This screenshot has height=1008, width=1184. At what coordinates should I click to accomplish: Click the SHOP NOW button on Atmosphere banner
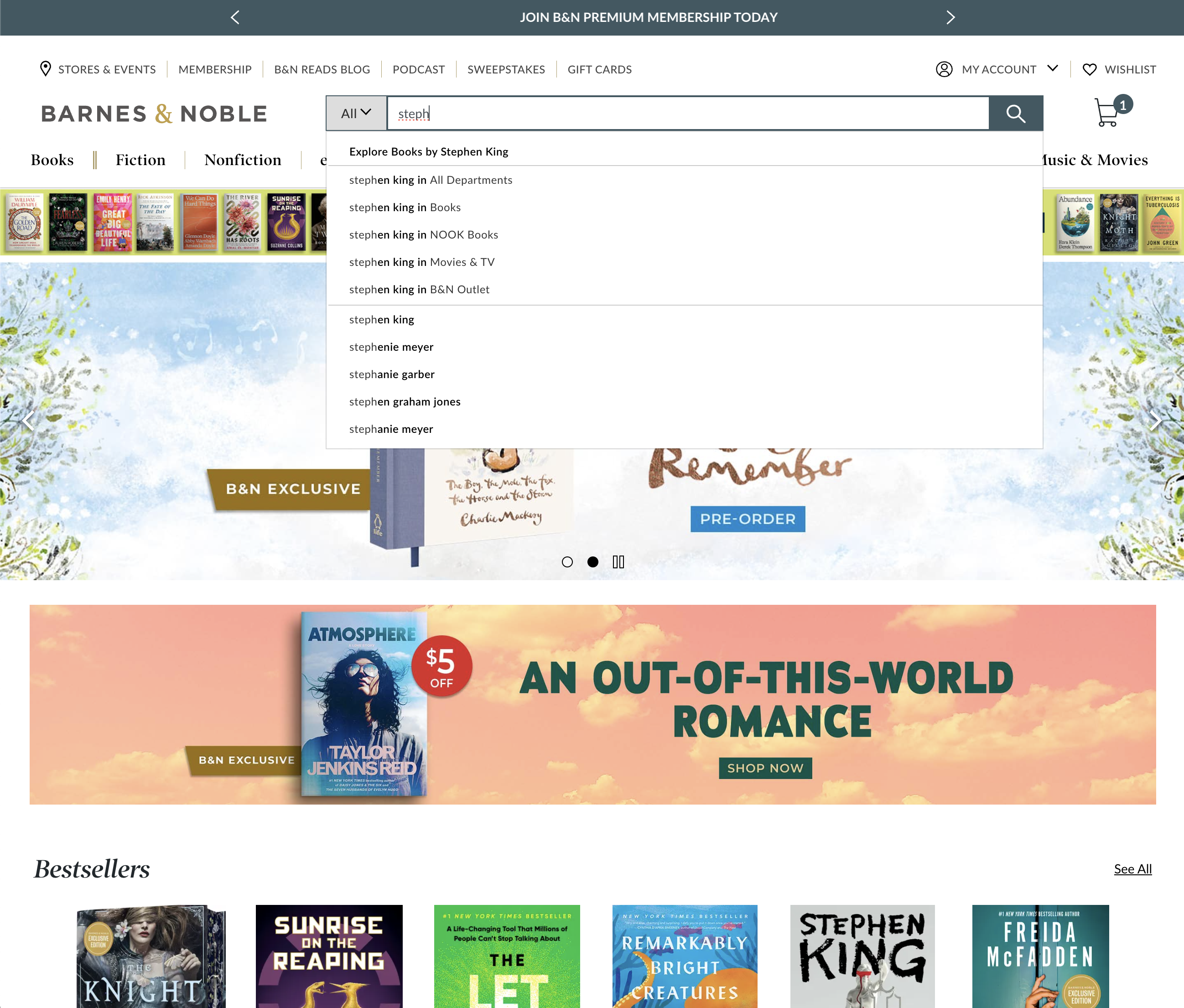pos(765,768)
